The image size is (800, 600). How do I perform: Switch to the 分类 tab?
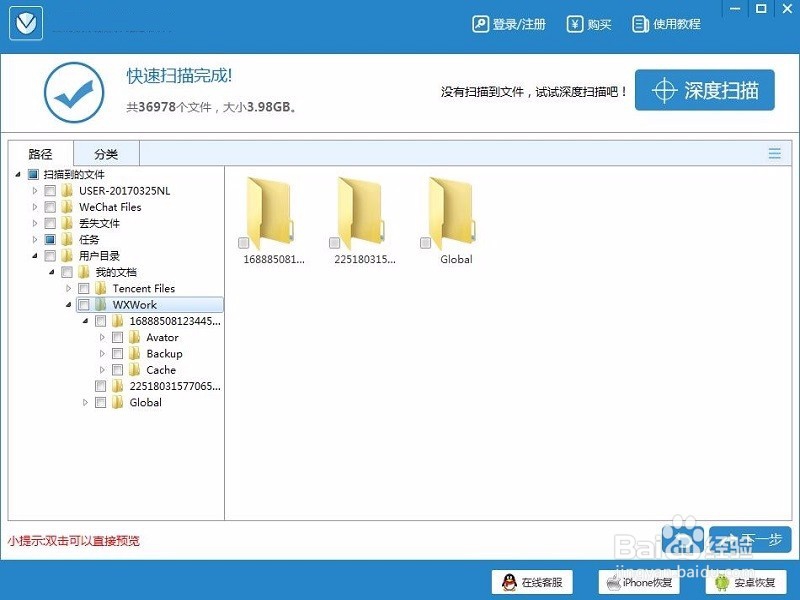pyautogui.click(x=106, y=153)
